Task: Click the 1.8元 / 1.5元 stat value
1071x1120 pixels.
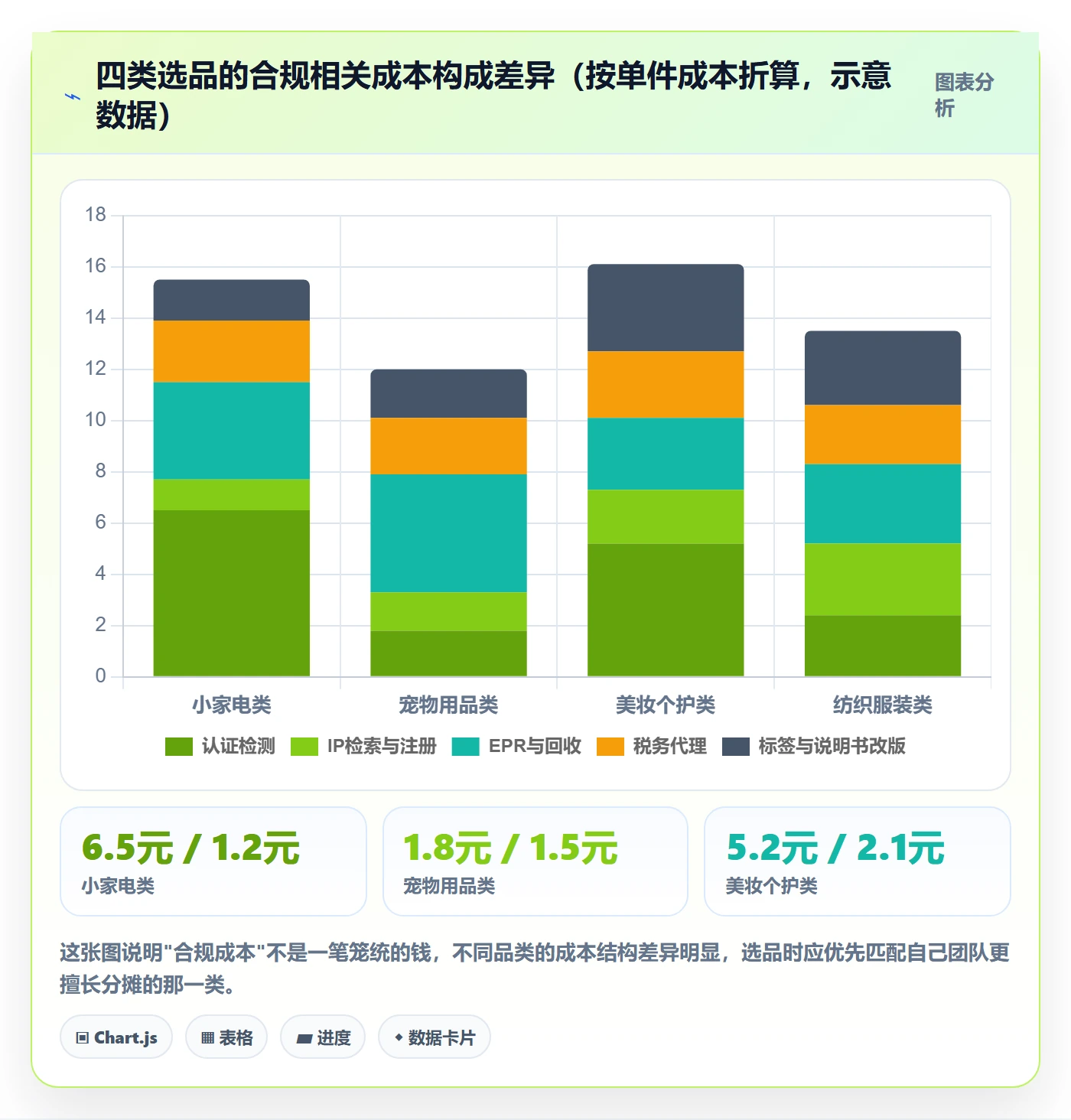Action: 511,848
